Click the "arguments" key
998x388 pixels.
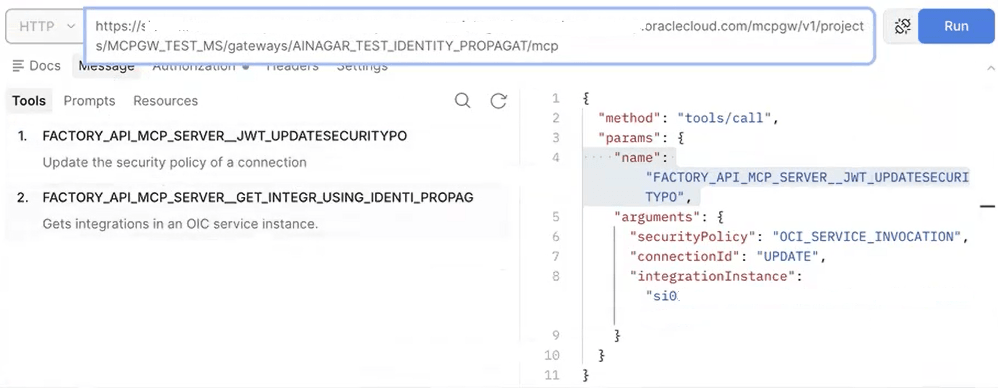click(657, 216)
